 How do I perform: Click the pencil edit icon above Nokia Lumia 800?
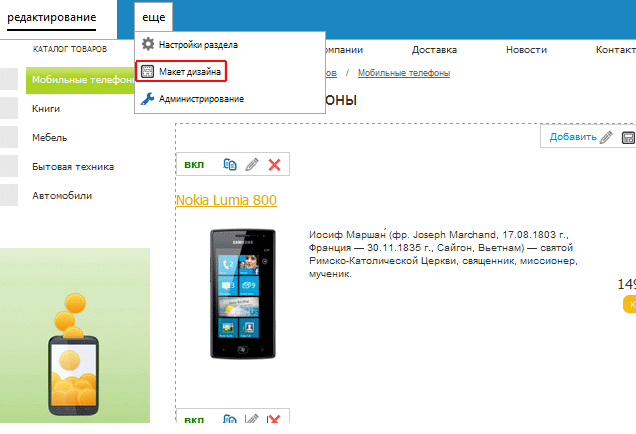(252, 165)
